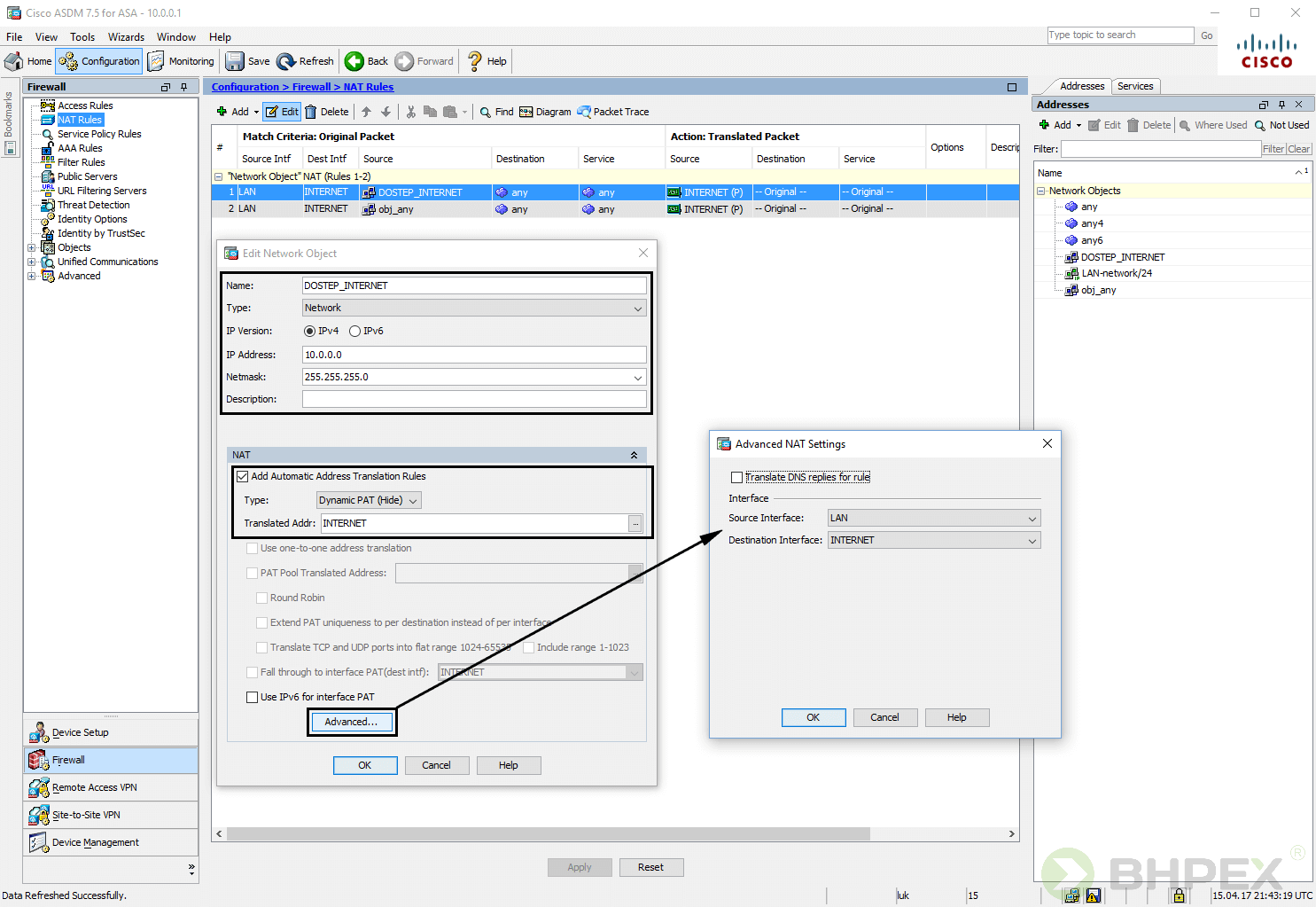Launch Packet Trace tool

(x=613, y=112)
